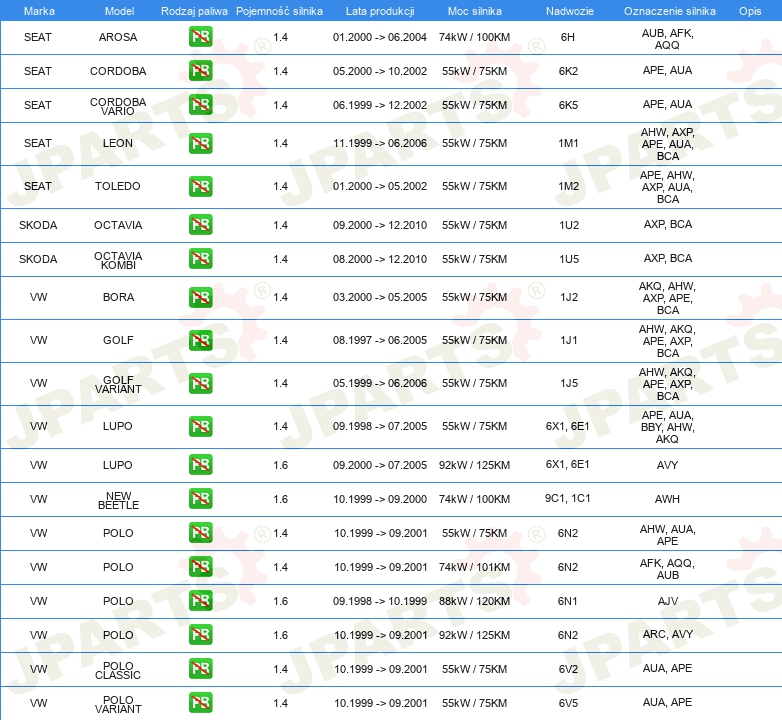
Task: Click the fuel icon in the LUPO 1.6 AVY row
Action: (200, 464)
